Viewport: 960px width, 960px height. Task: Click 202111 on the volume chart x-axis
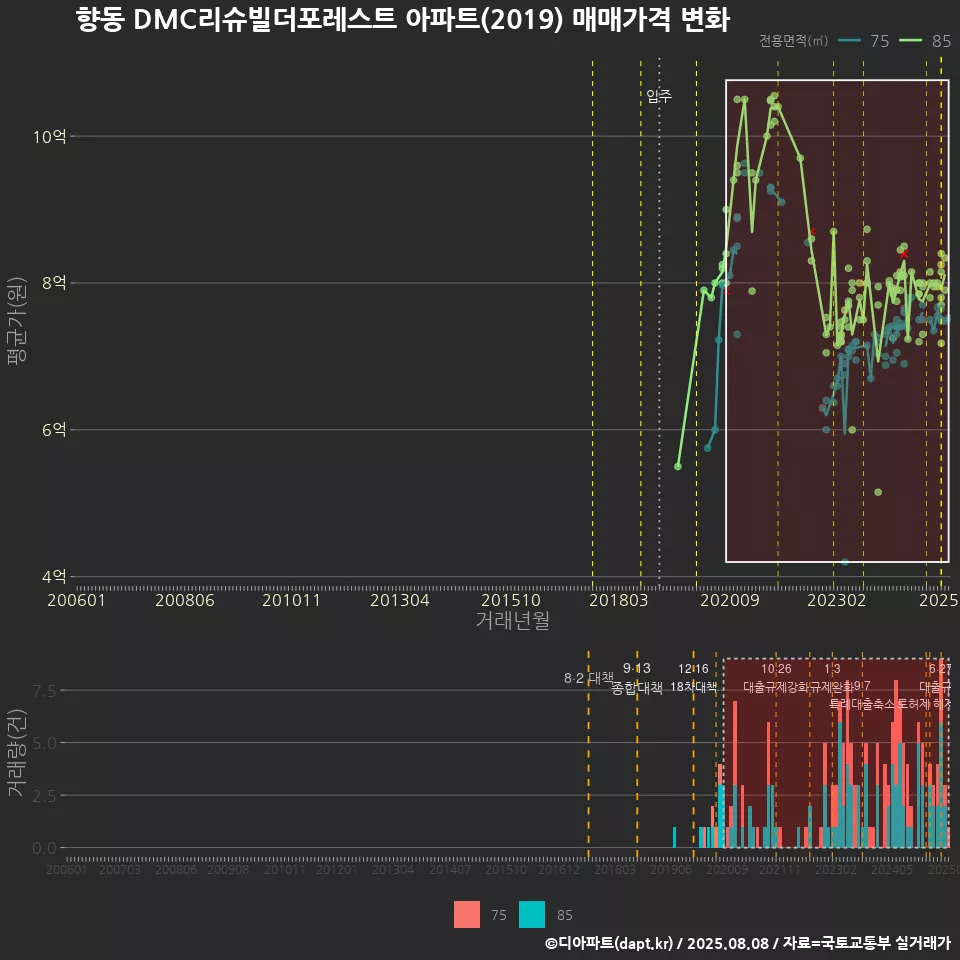pyautogui.click(x=780, y=869)
